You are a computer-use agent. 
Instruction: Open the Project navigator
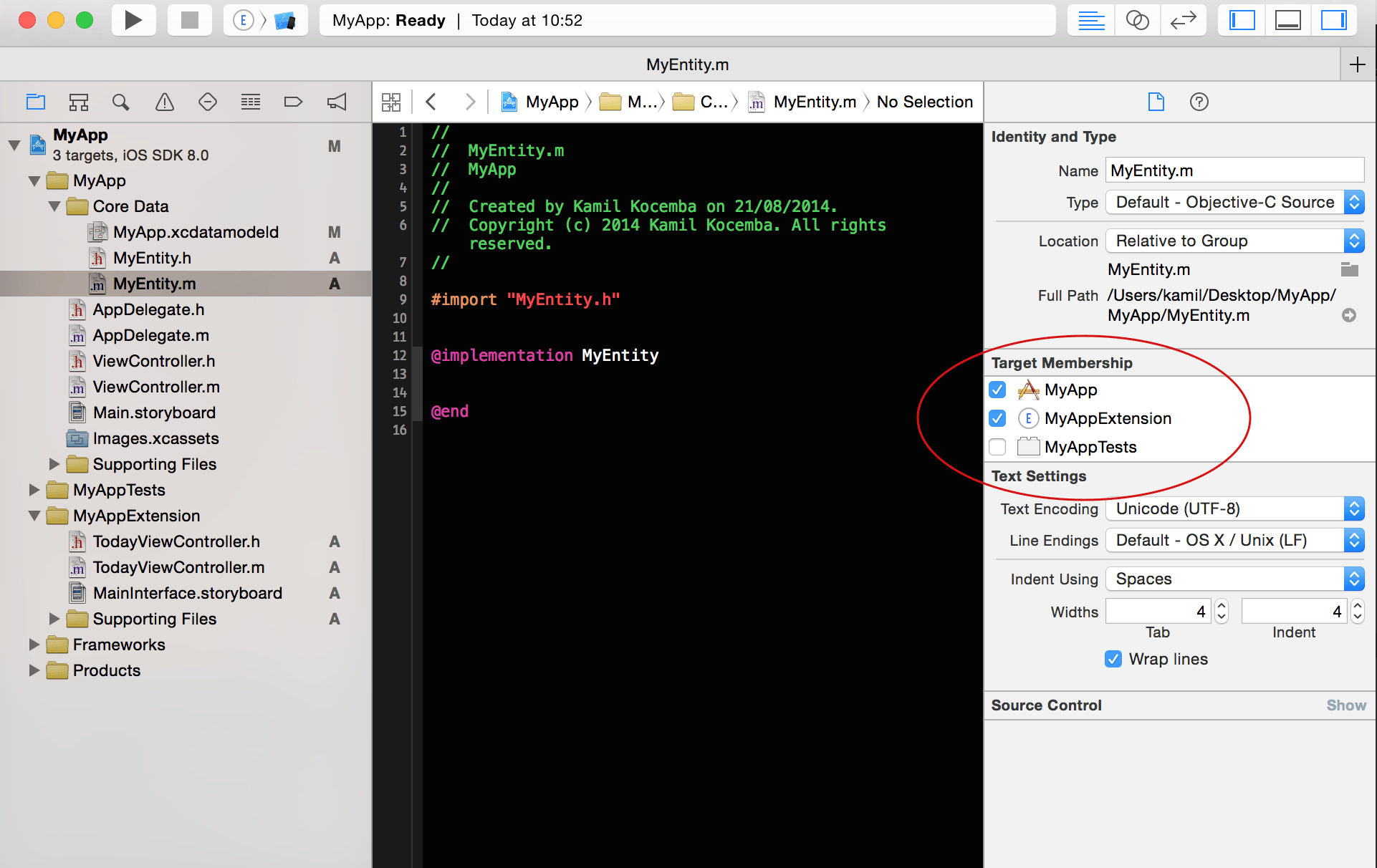(x=36, y=102)
